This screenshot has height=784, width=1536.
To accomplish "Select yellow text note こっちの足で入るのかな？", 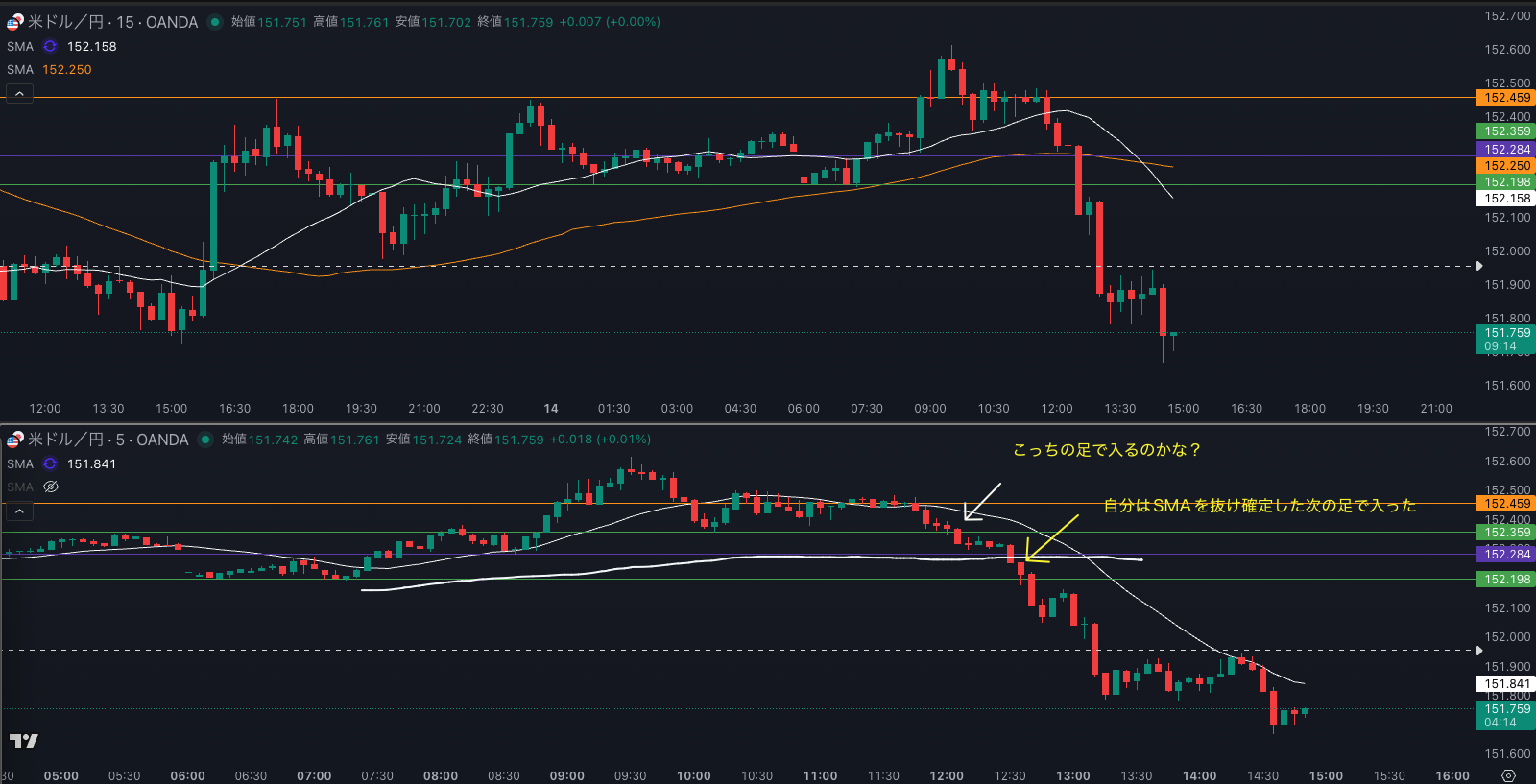I will point(1106,450).
